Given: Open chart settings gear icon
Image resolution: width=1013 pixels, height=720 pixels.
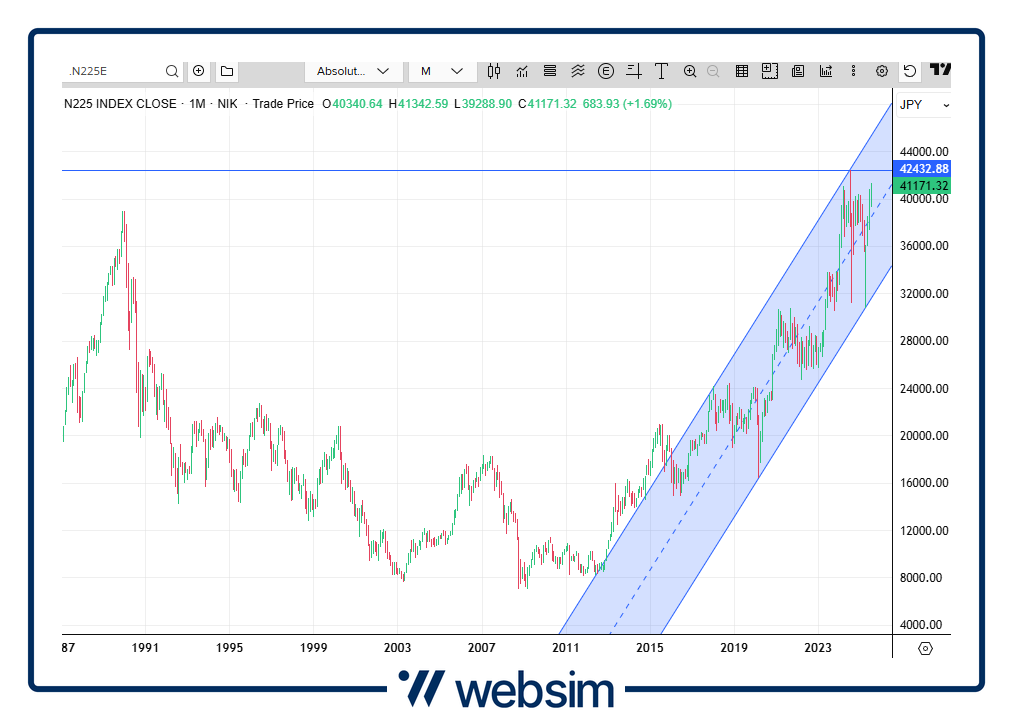Looking at the screenshot, I should coord(882,71).
